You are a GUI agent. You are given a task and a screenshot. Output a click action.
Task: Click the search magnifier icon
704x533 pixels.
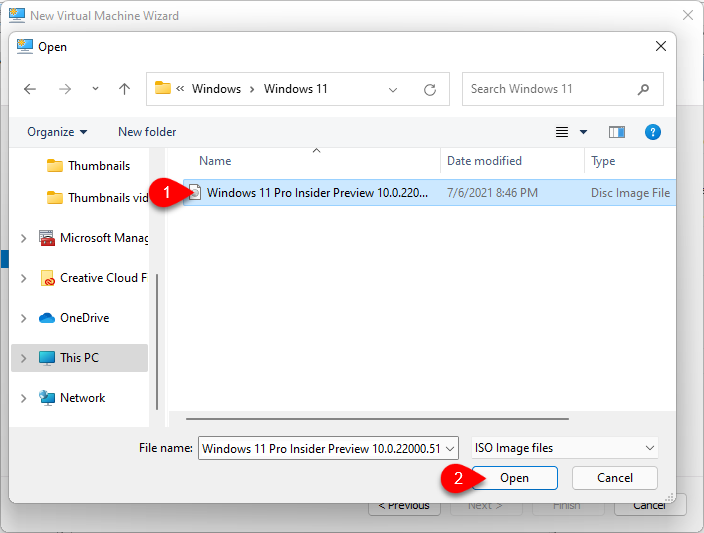tap(643, 89)
